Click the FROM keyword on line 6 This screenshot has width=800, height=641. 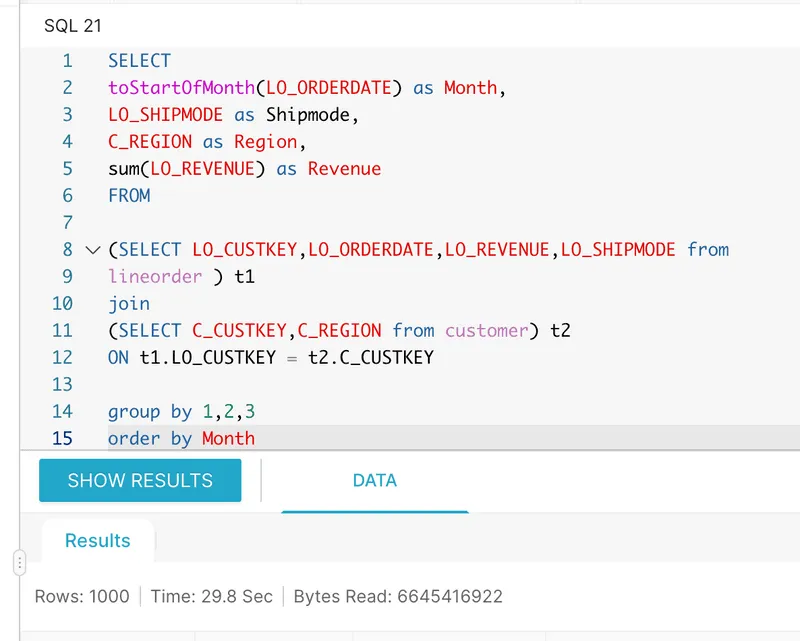click(129, 196)
